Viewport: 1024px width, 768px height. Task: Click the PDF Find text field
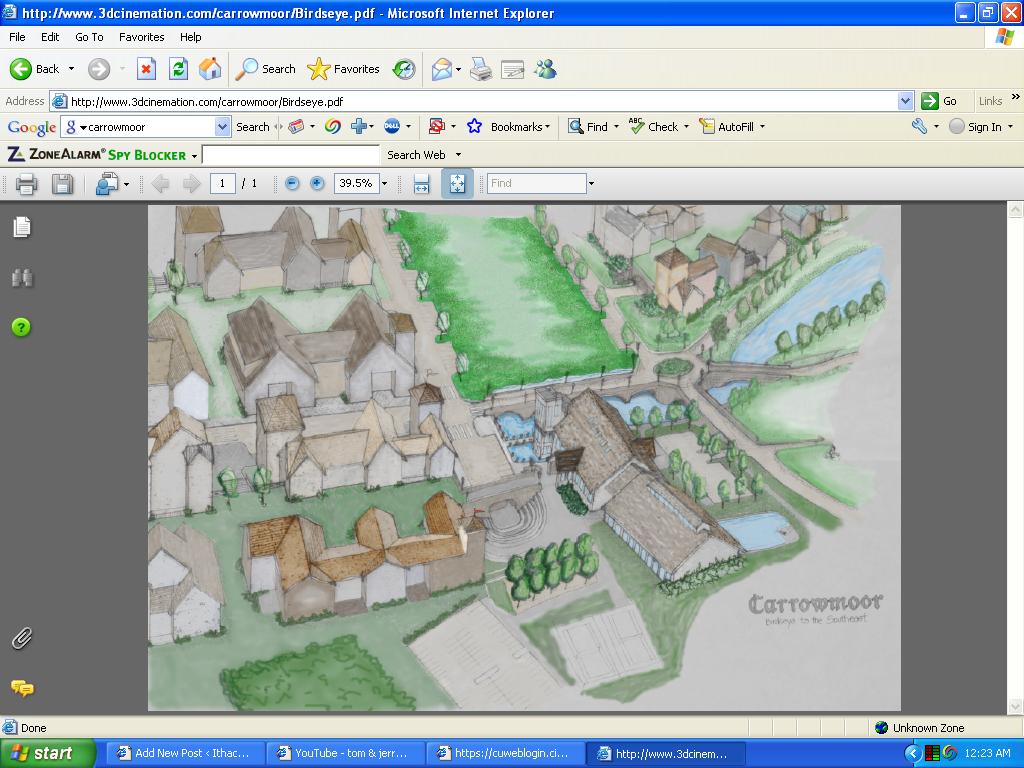point(536,183)
